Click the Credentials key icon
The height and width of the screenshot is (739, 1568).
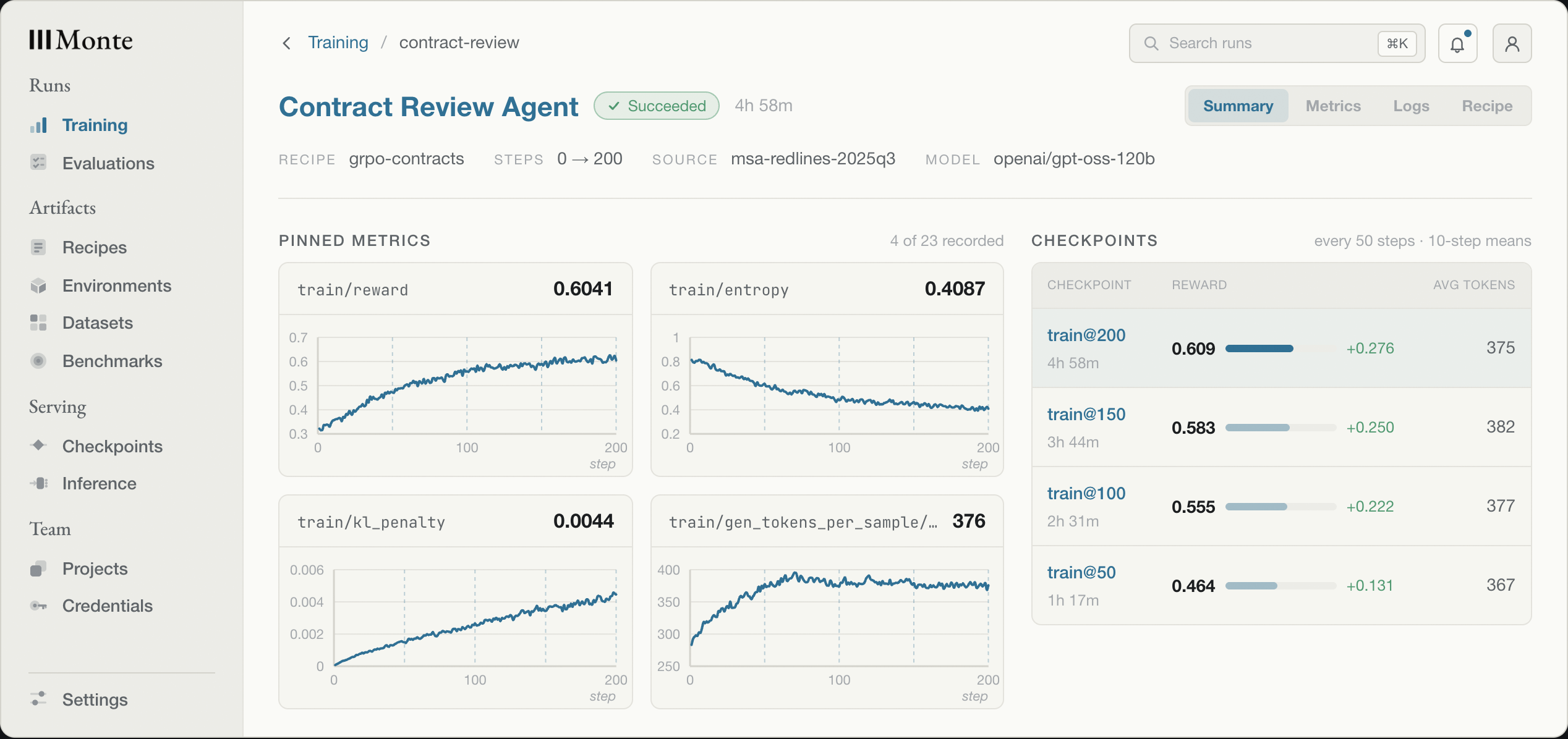pos(38,606)
